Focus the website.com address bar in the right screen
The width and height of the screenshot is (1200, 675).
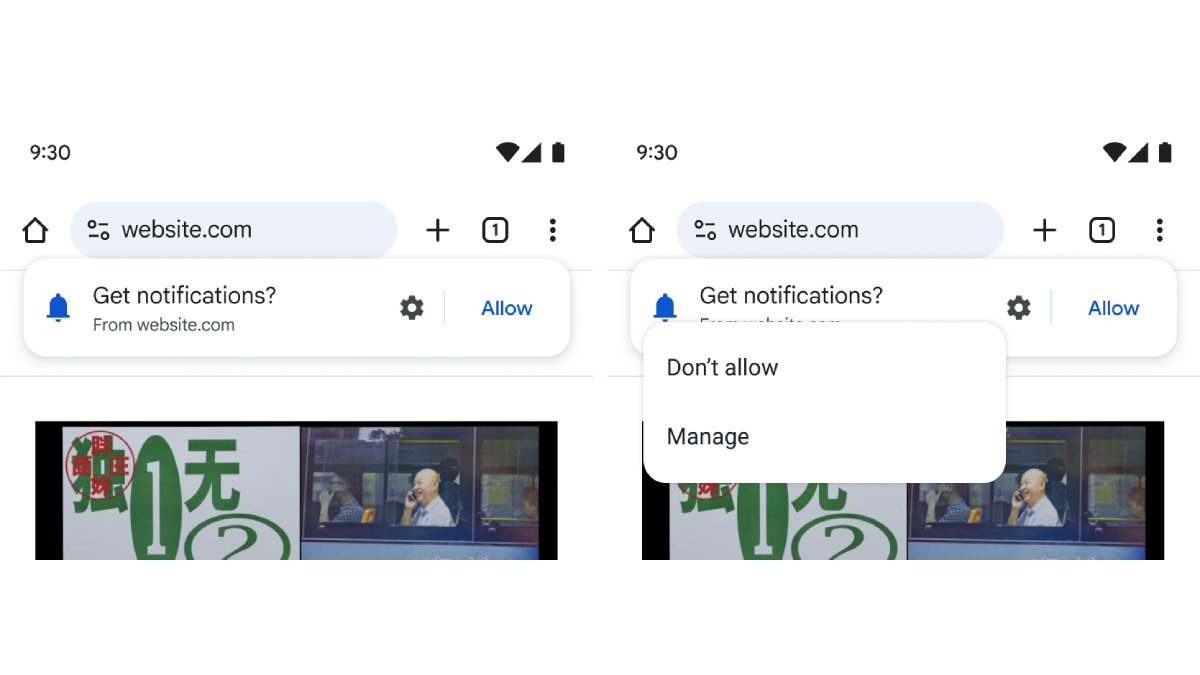(841, 230)
